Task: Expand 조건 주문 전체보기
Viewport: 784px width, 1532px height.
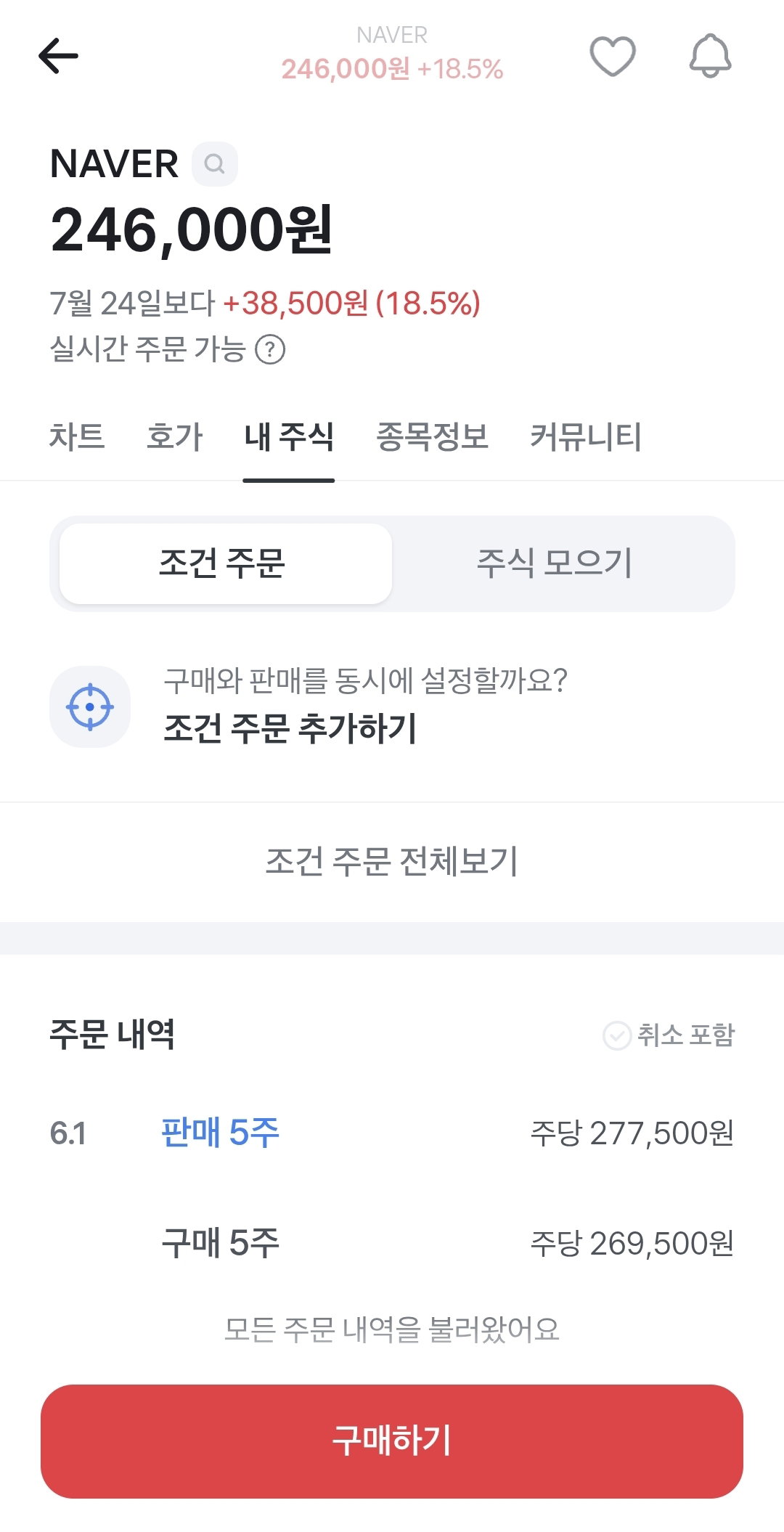Action: (392, 862)
